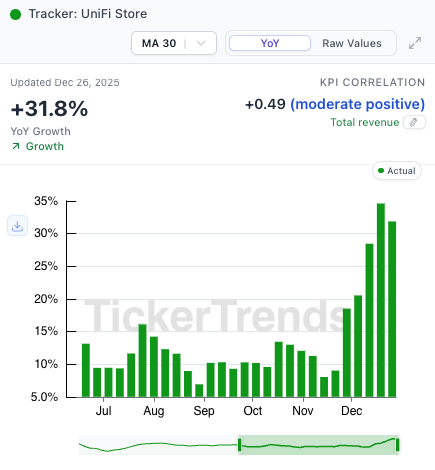The height and width of the screenshot is (470, 435).
Task: Click the +0.49 correlation value
Action: 265,104
